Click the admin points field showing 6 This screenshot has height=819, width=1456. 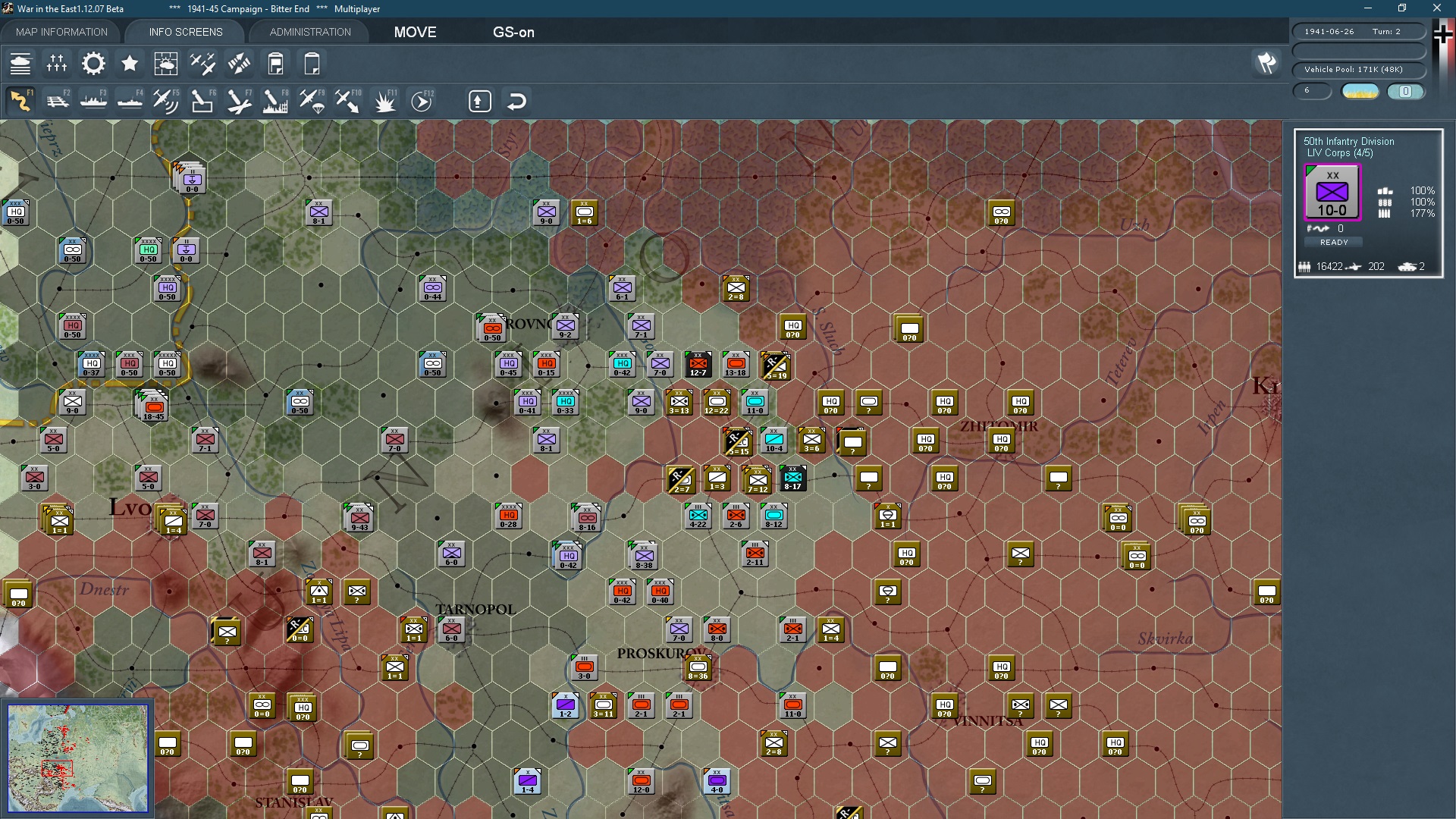click(1312, 91)
